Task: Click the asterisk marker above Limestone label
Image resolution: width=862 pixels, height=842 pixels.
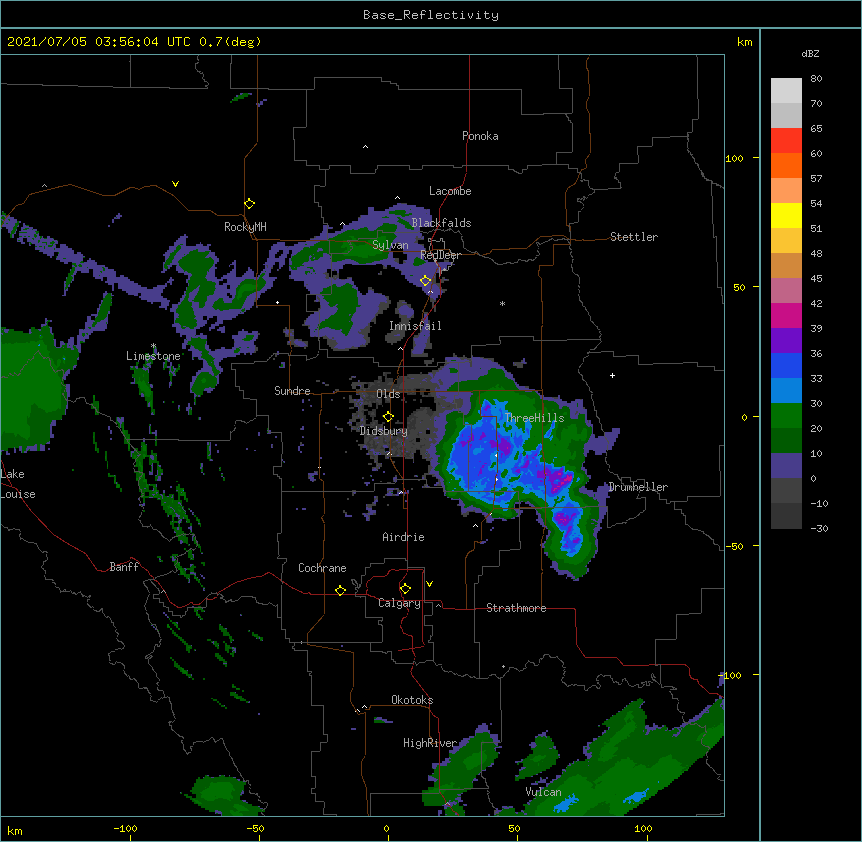Action: coord(153,346)
